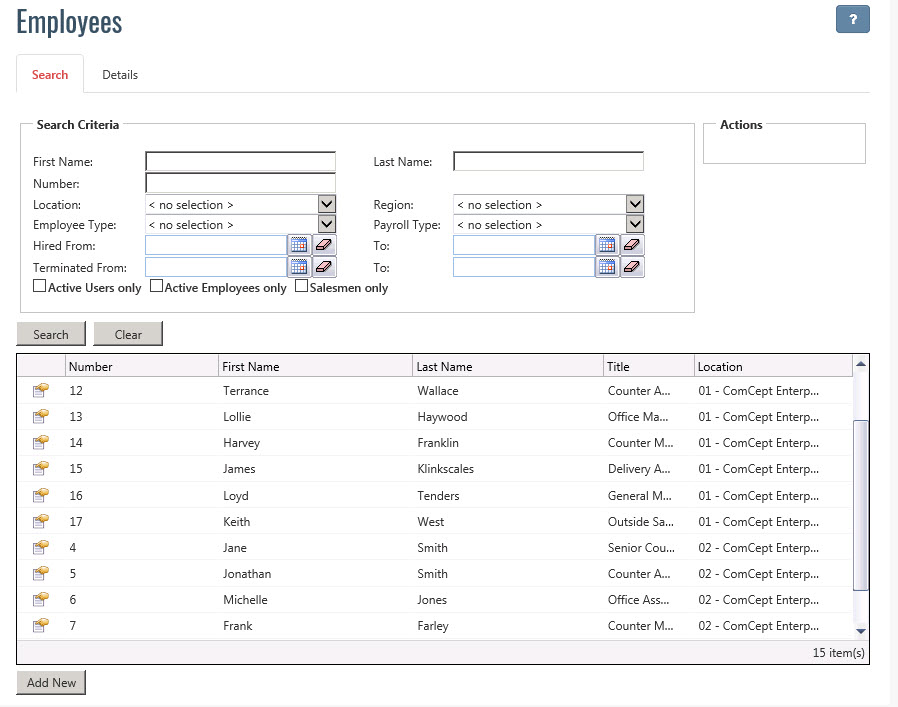Switch to the Details tab
This screenshot has height=707, width=898.
click(x=120, y=75)
